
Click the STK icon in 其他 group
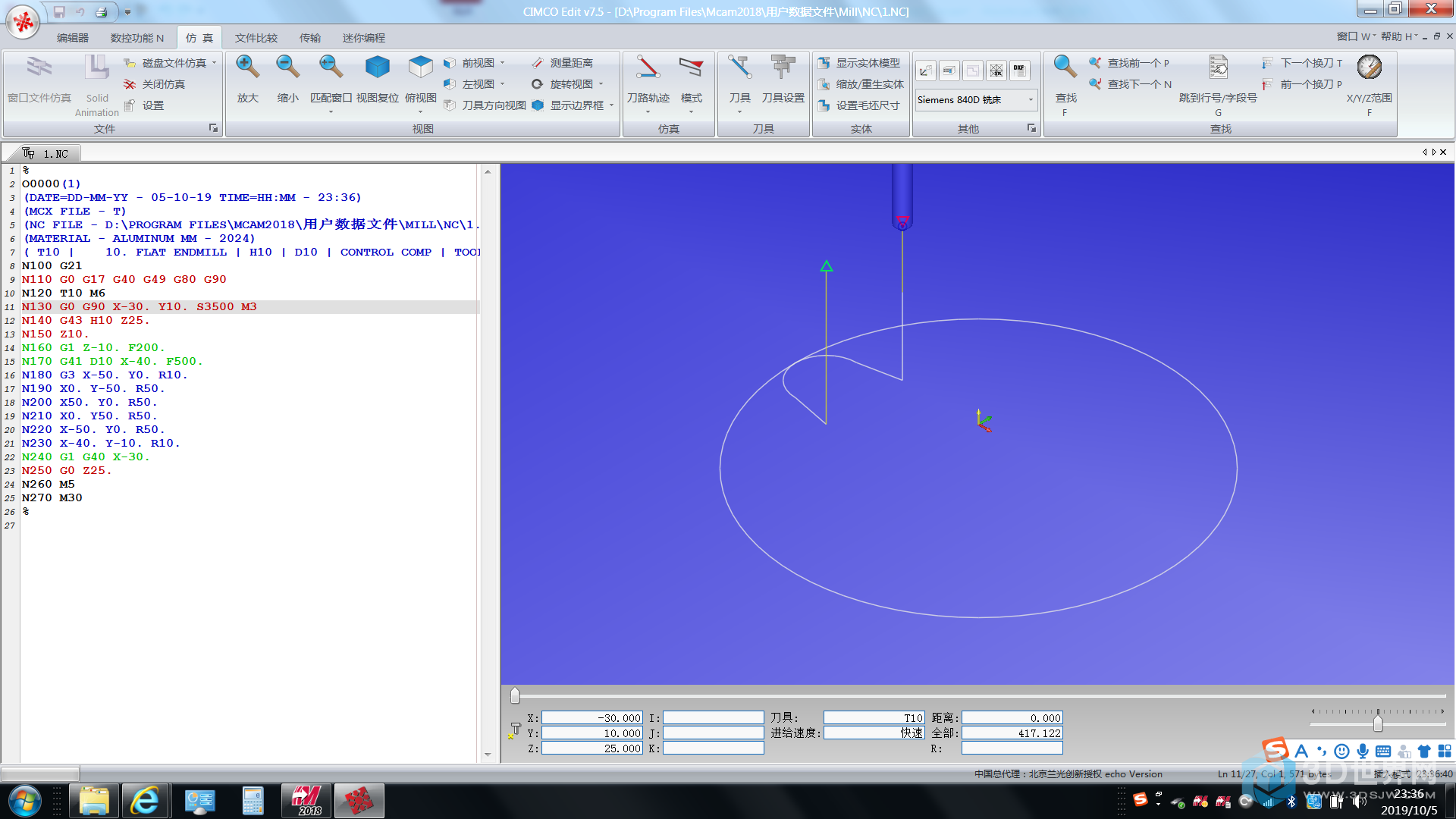point(996,71)
